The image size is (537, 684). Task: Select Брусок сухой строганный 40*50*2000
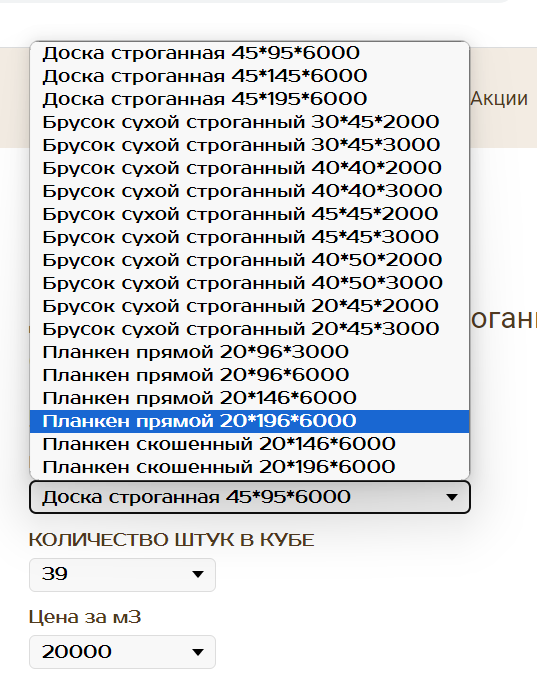(x=250, y=260)
